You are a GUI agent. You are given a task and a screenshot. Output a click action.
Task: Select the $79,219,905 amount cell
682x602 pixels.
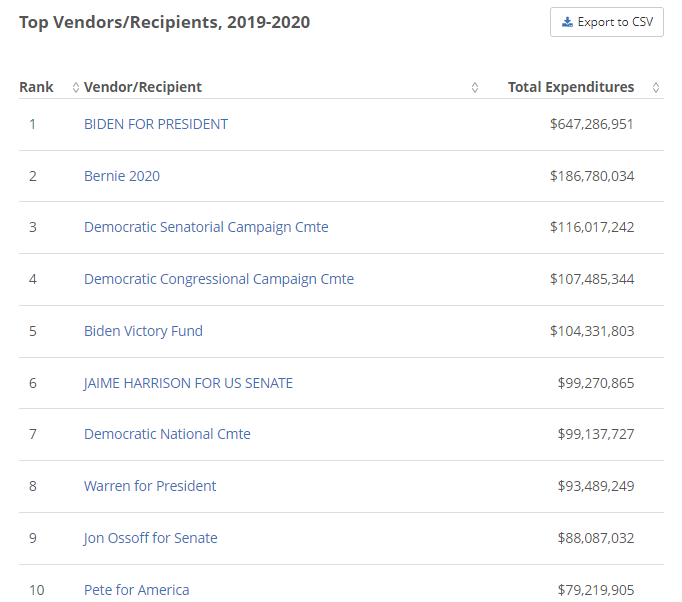click(x=596, y=590)
